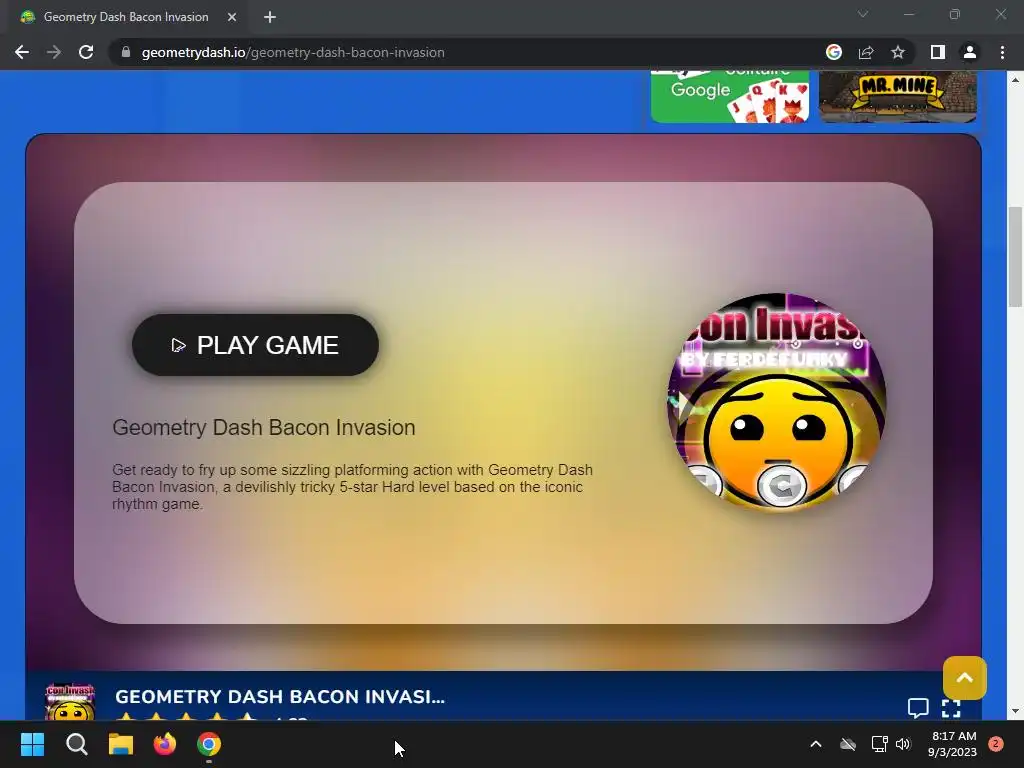Screen dimensions: 1024x768
Task: Launch Firefox from the taskbar
Action: (x=165, y=744)
